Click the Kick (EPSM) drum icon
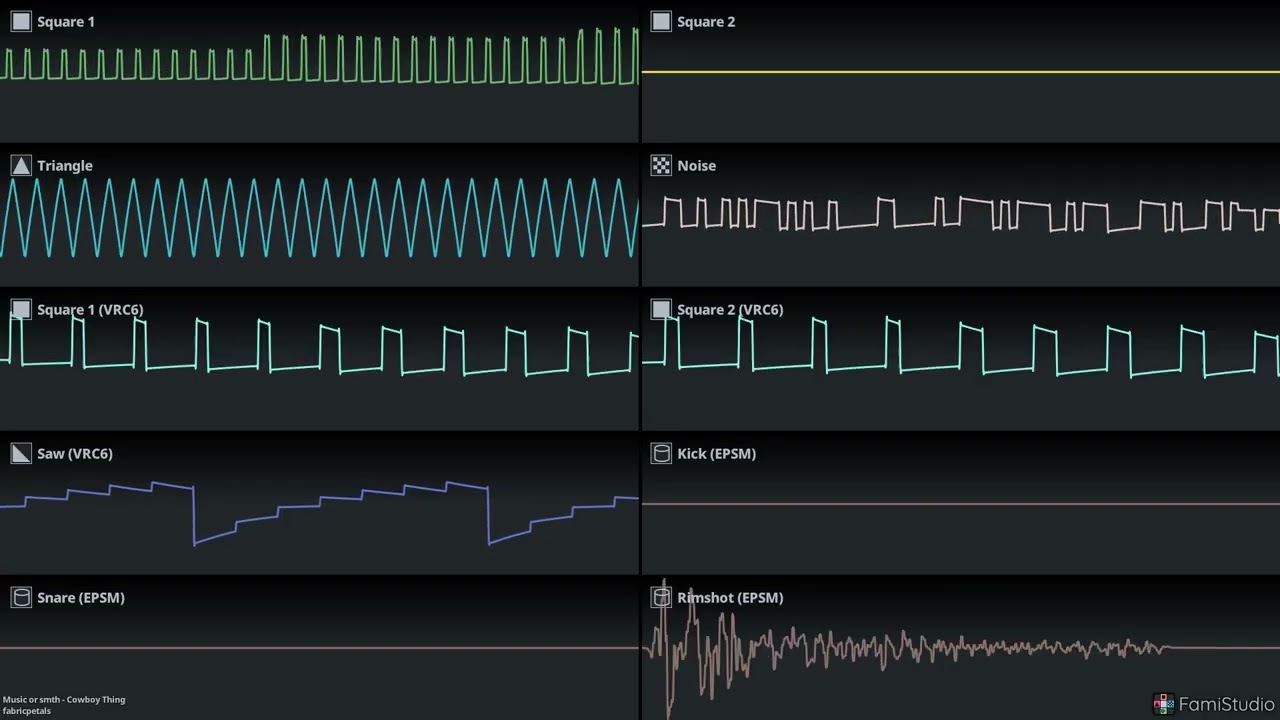The width and height of the screenshot is (1280, 720). (661, 454)
